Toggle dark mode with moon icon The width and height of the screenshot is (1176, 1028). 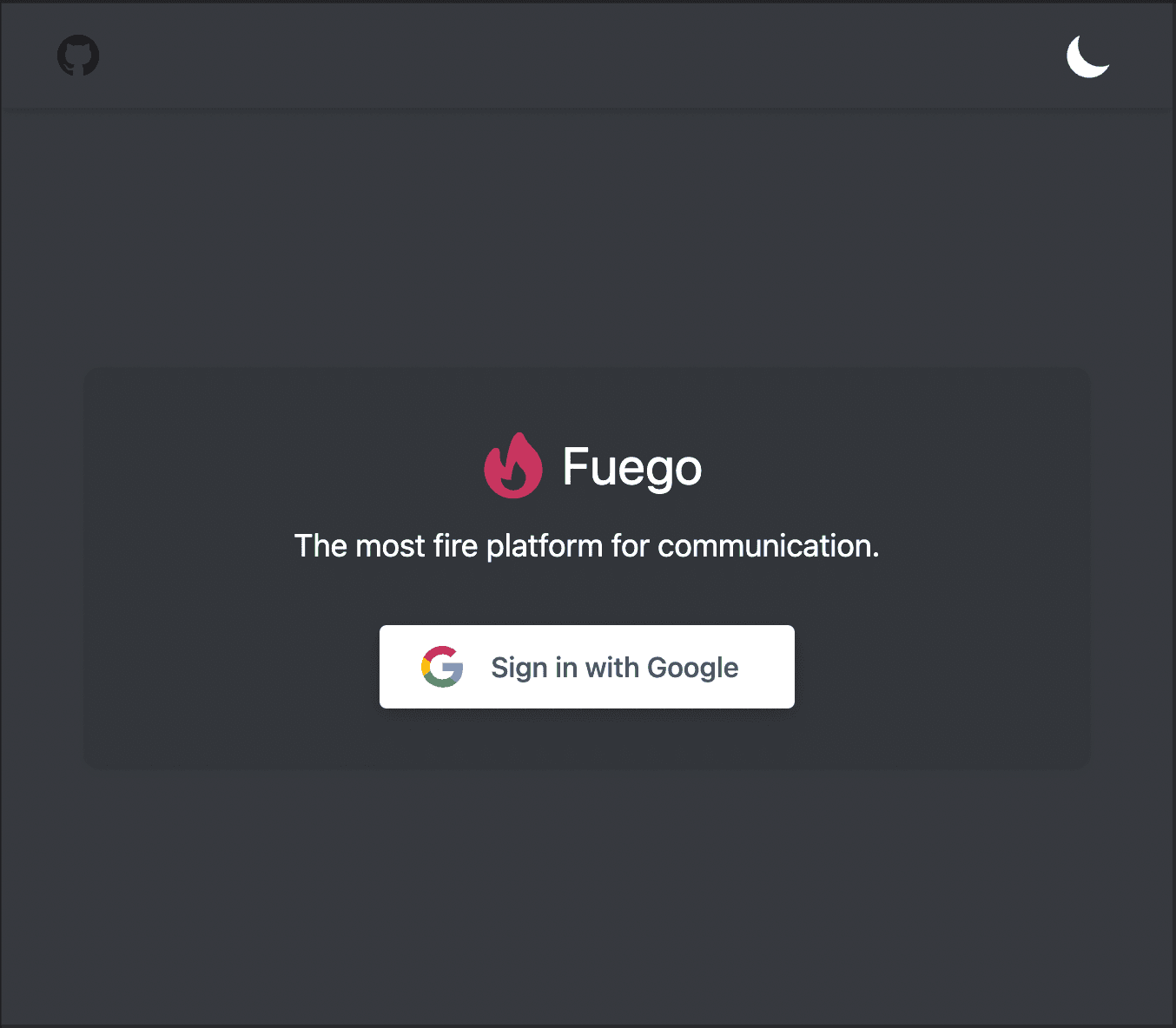[x=1087, y=56]
